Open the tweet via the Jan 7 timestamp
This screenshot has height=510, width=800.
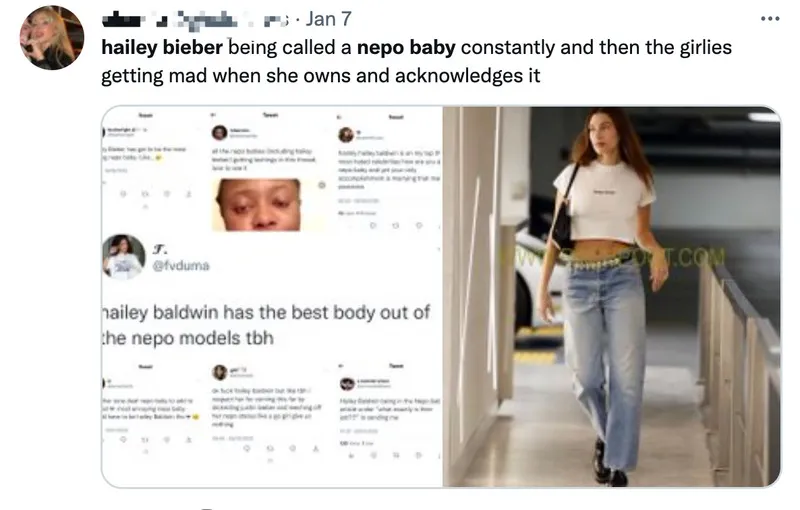click(329, 19)
